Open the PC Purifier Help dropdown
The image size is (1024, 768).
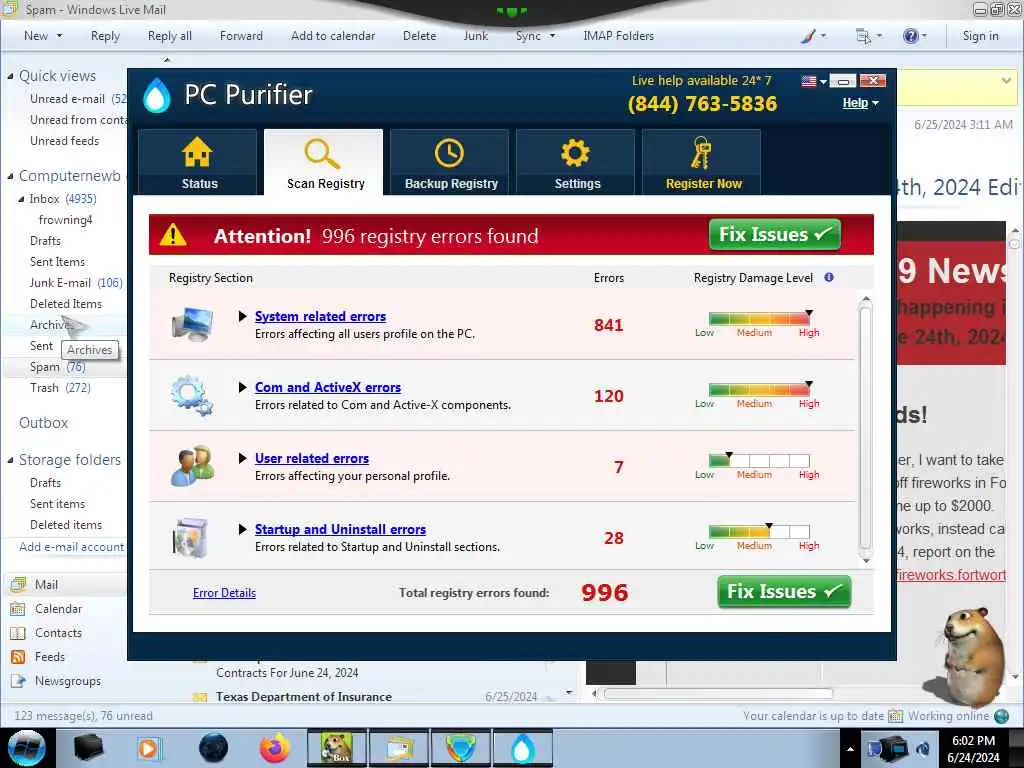tap(860, 103)
